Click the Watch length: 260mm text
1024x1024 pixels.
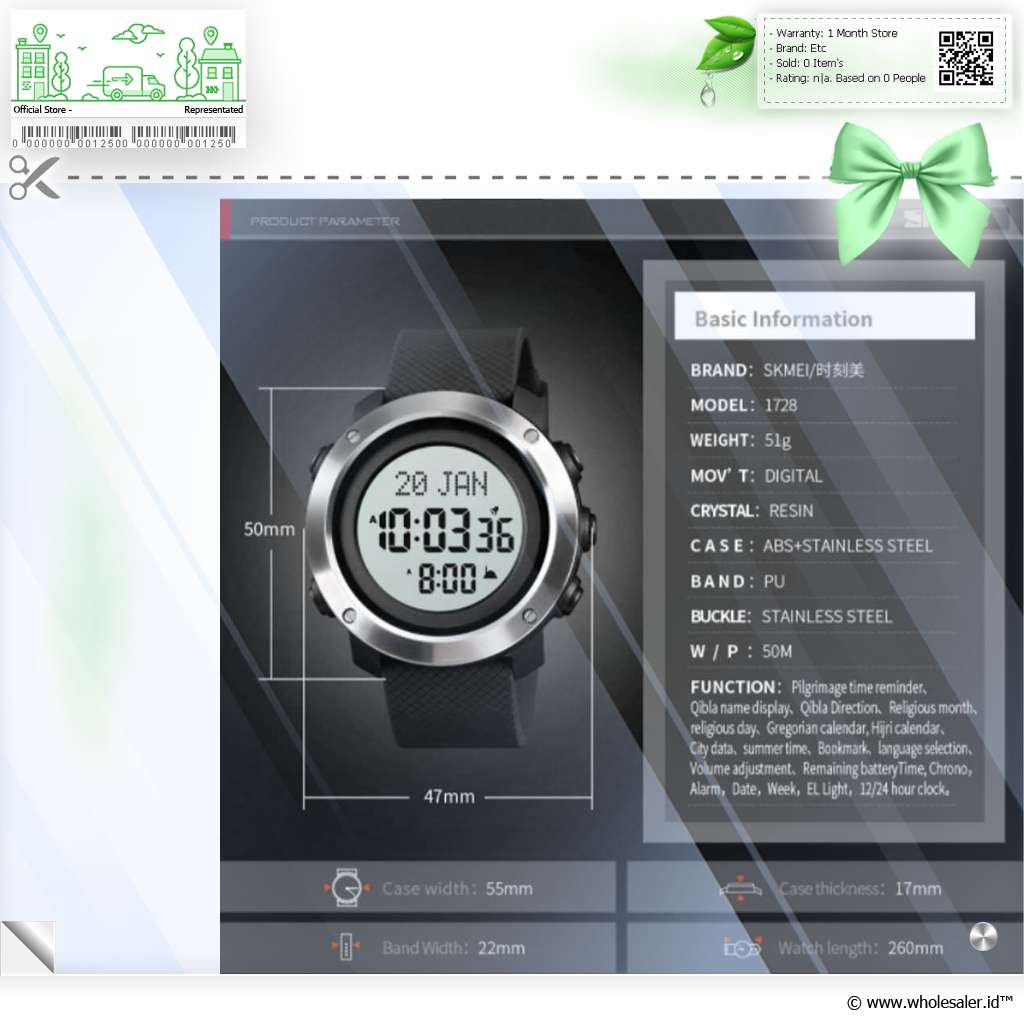[860, 948]
